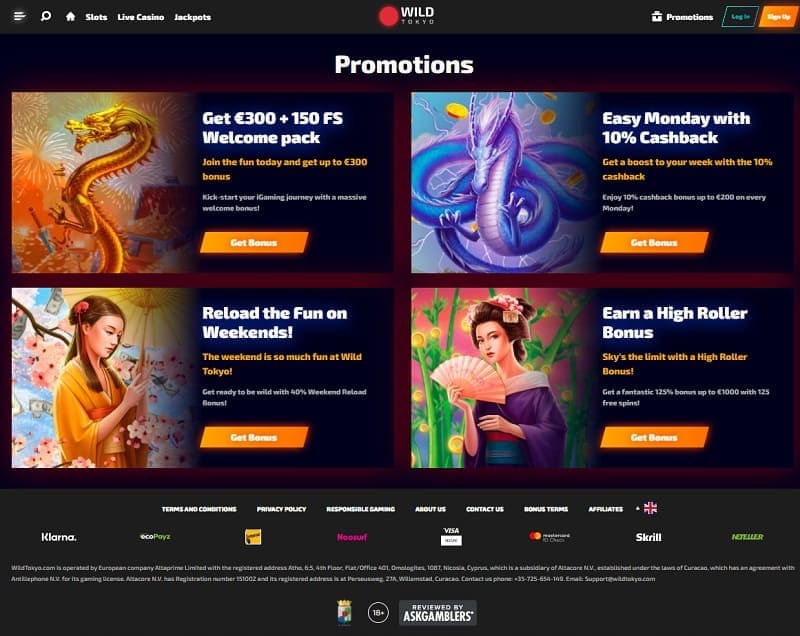Open the Live Casino menu item

coord(141,17)
